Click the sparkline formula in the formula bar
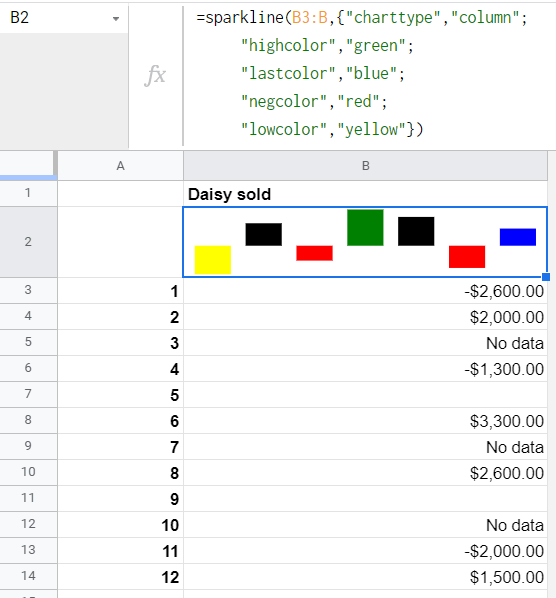 [x=362, y=74]
